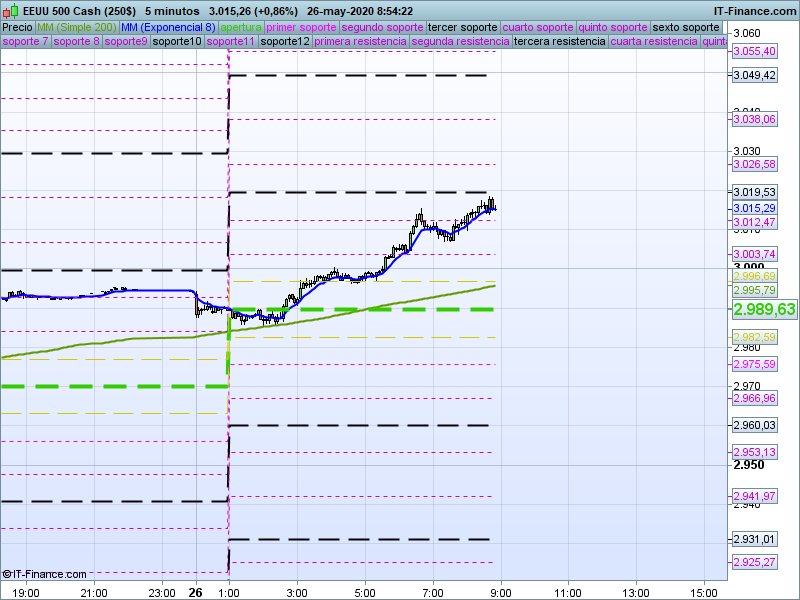Select the 'tercera resistencia' legend label
The width and height of the screenshot is (800, 600).
click(558, 42)
